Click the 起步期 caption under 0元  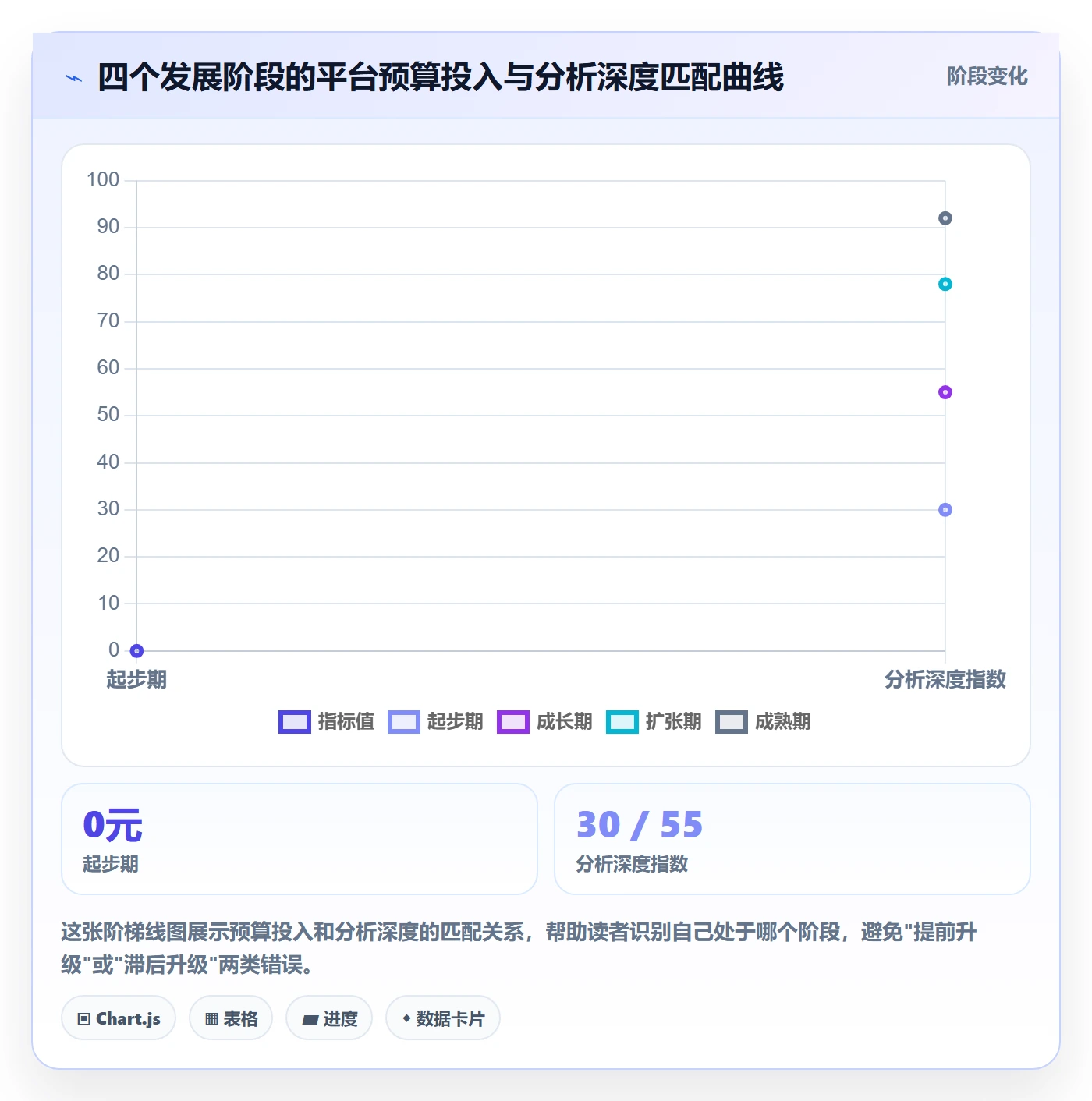(x=111, y=864)
